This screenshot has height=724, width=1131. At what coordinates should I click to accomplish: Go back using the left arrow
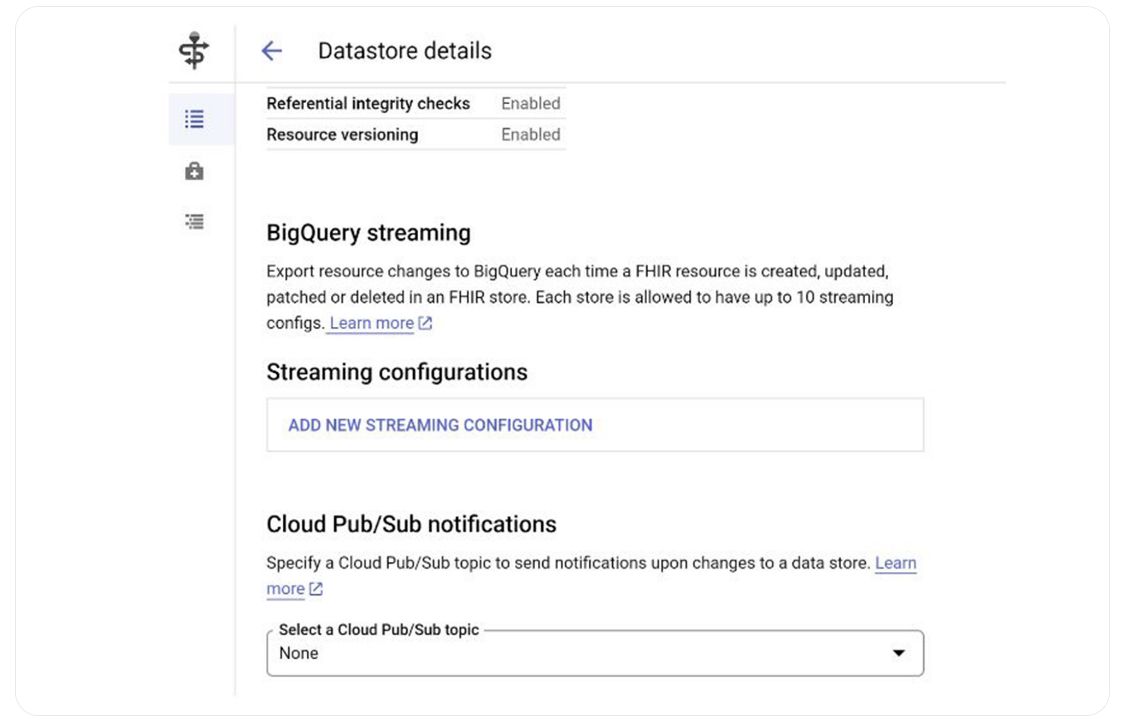[x=271, y=51]
